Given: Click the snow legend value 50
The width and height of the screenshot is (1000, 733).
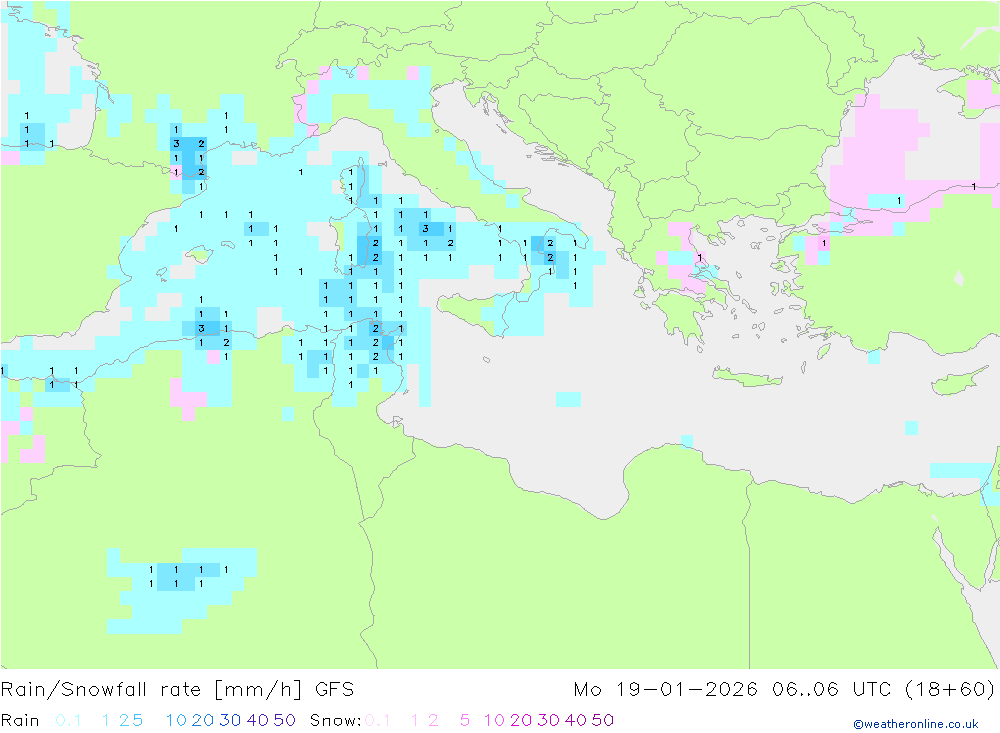Looking at the screenshot, I should (603, 720).
